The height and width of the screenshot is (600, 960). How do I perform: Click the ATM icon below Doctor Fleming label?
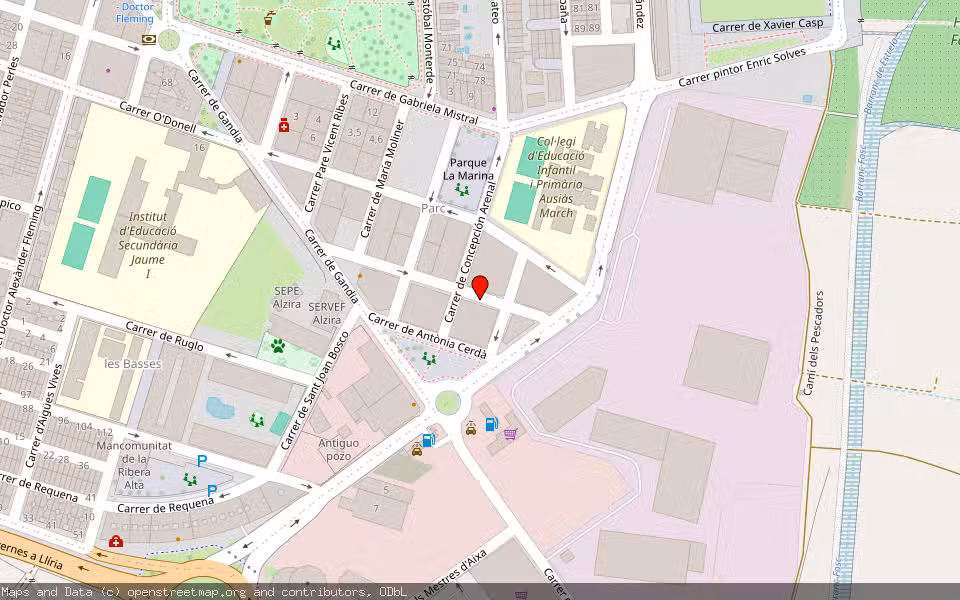[x=149, y=40]
